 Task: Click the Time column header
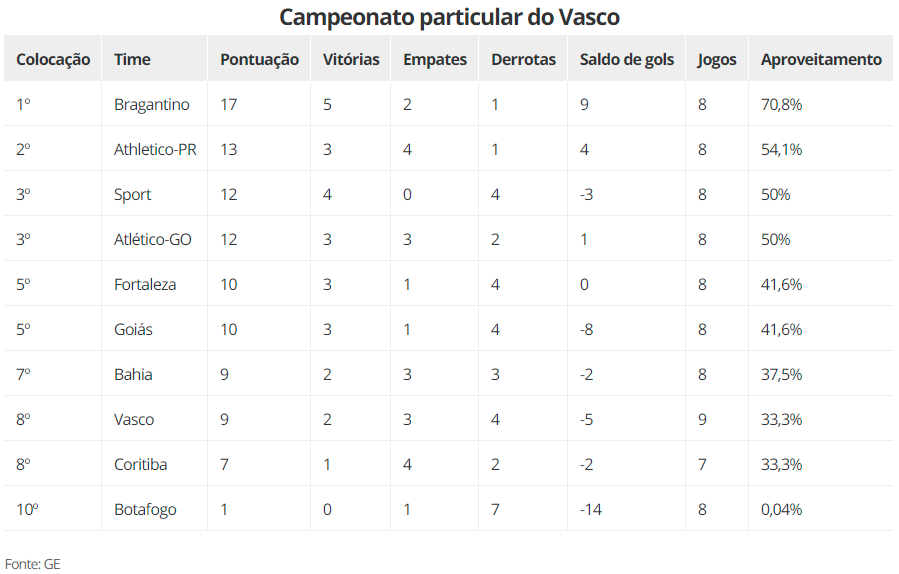pos(132,59)
